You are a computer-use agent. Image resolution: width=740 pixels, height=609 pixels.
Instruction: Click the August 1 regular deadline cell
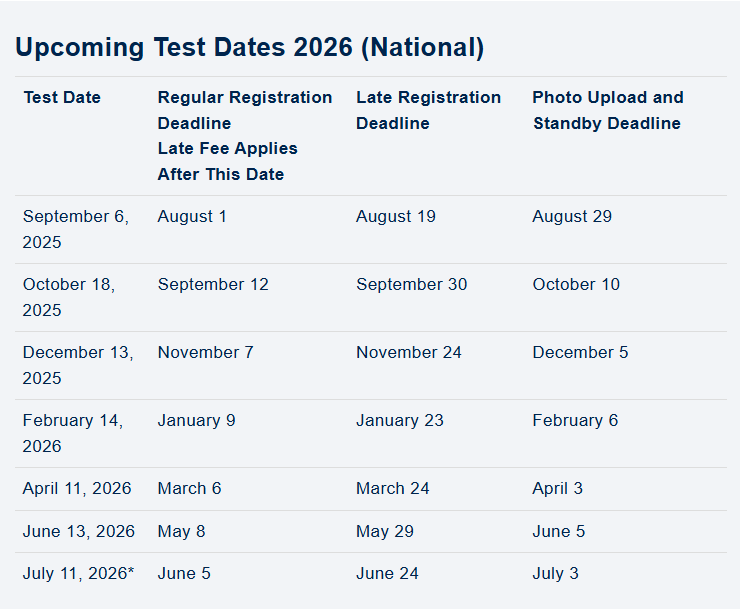(x=192, y=216)
